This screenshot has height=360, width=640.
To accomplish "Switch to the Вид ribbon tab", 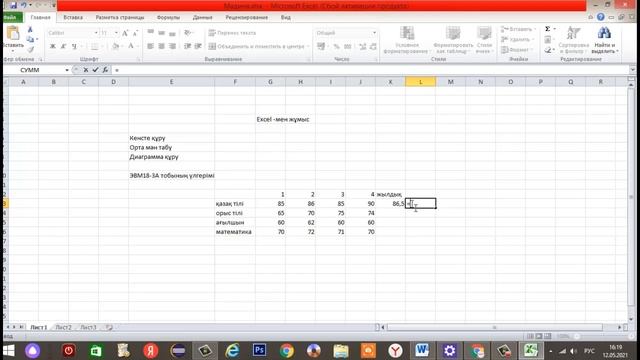I will click(286, 18).
